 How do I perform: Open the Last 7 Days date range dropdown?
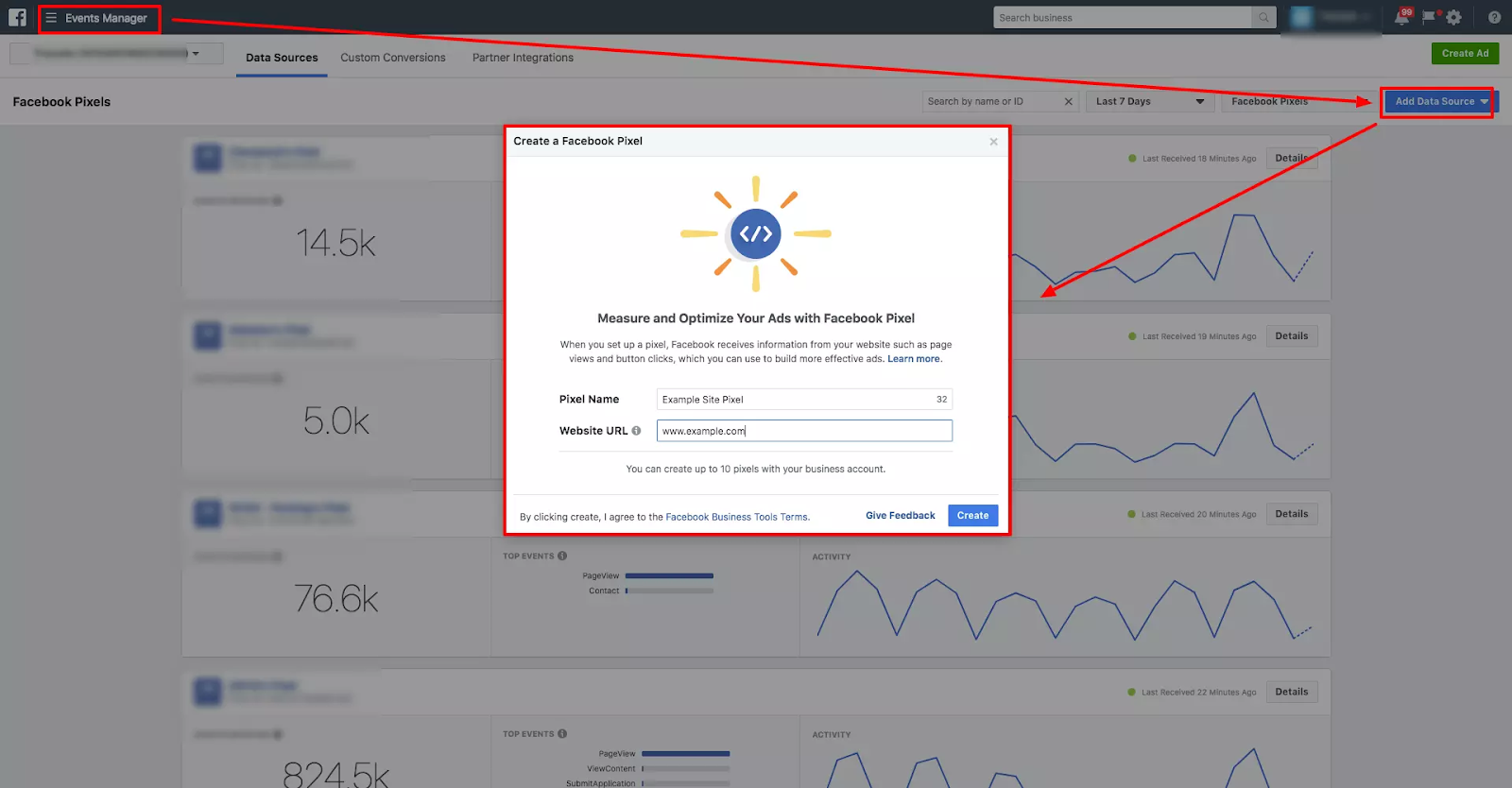point(1149,101)
